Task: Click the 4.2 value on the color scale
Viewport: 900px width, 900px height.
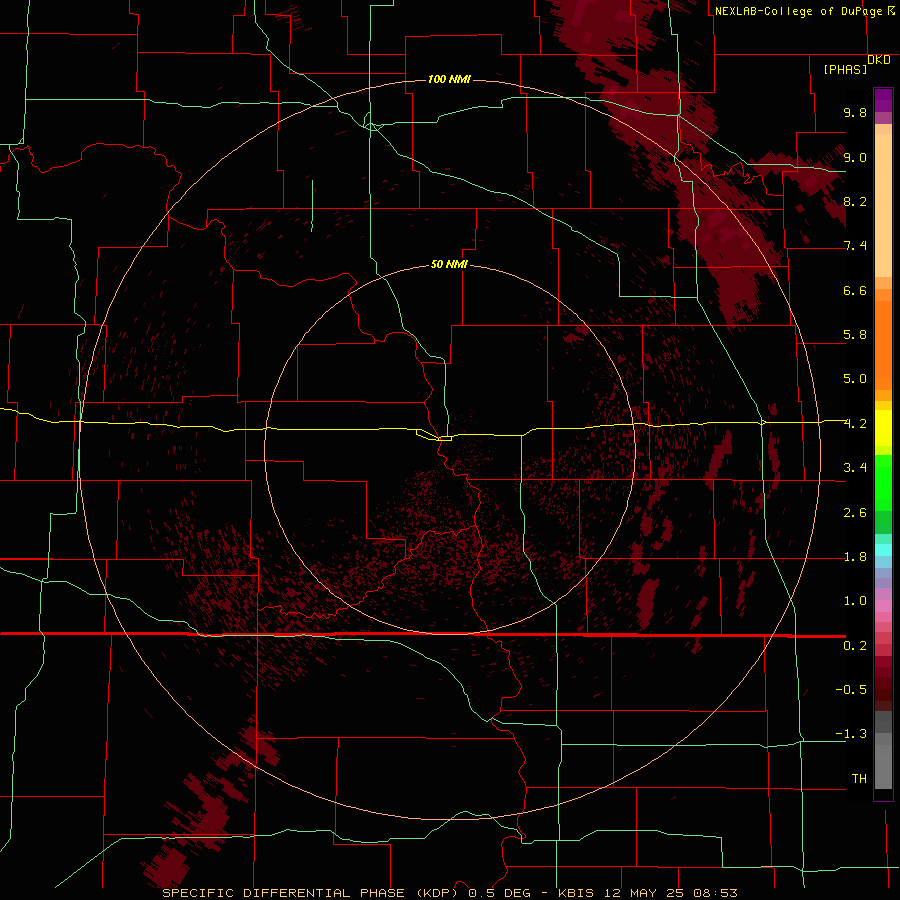Action: point(855,424)
